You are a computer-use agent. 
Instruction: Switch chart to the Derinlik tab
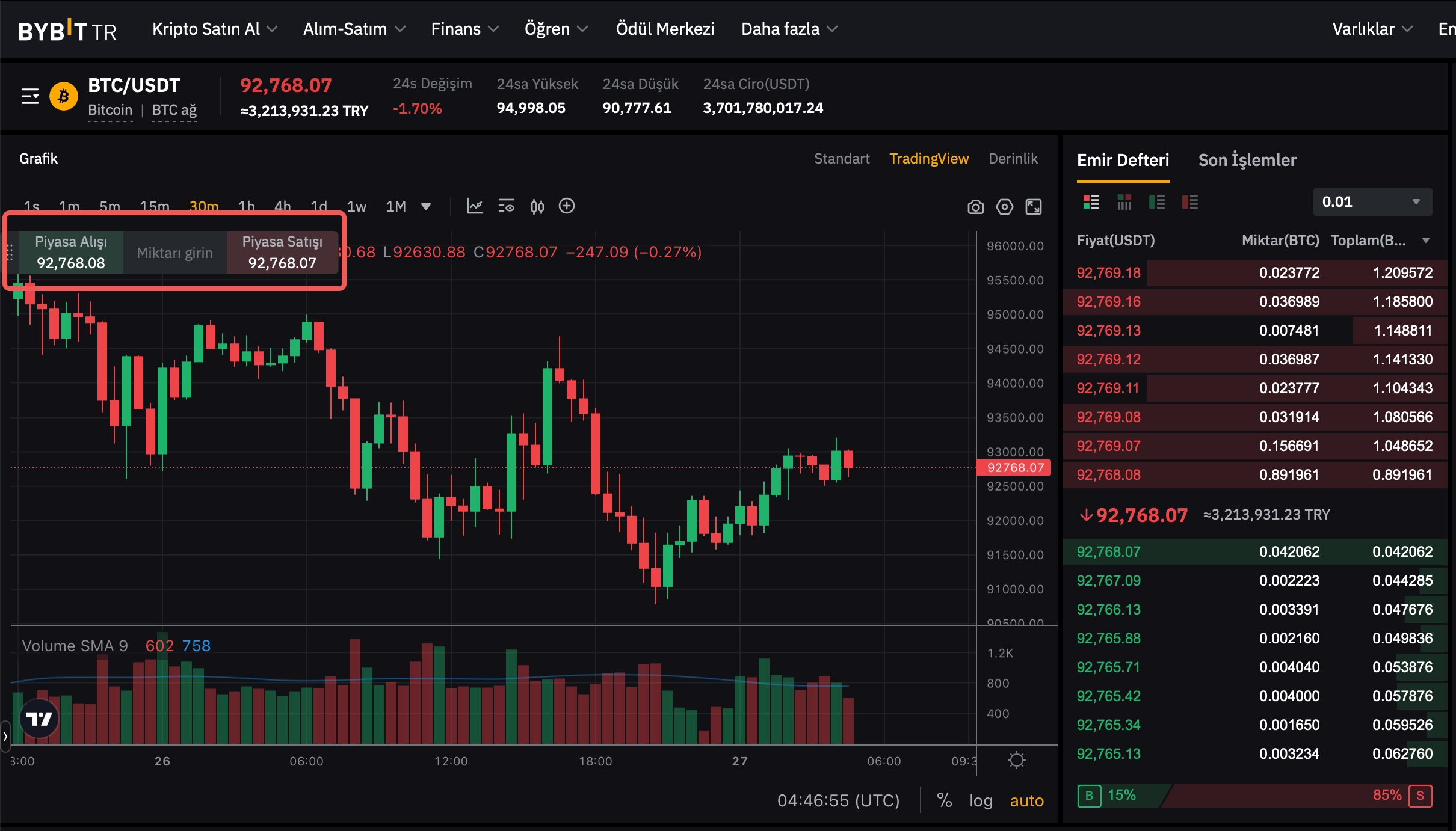1013,159
